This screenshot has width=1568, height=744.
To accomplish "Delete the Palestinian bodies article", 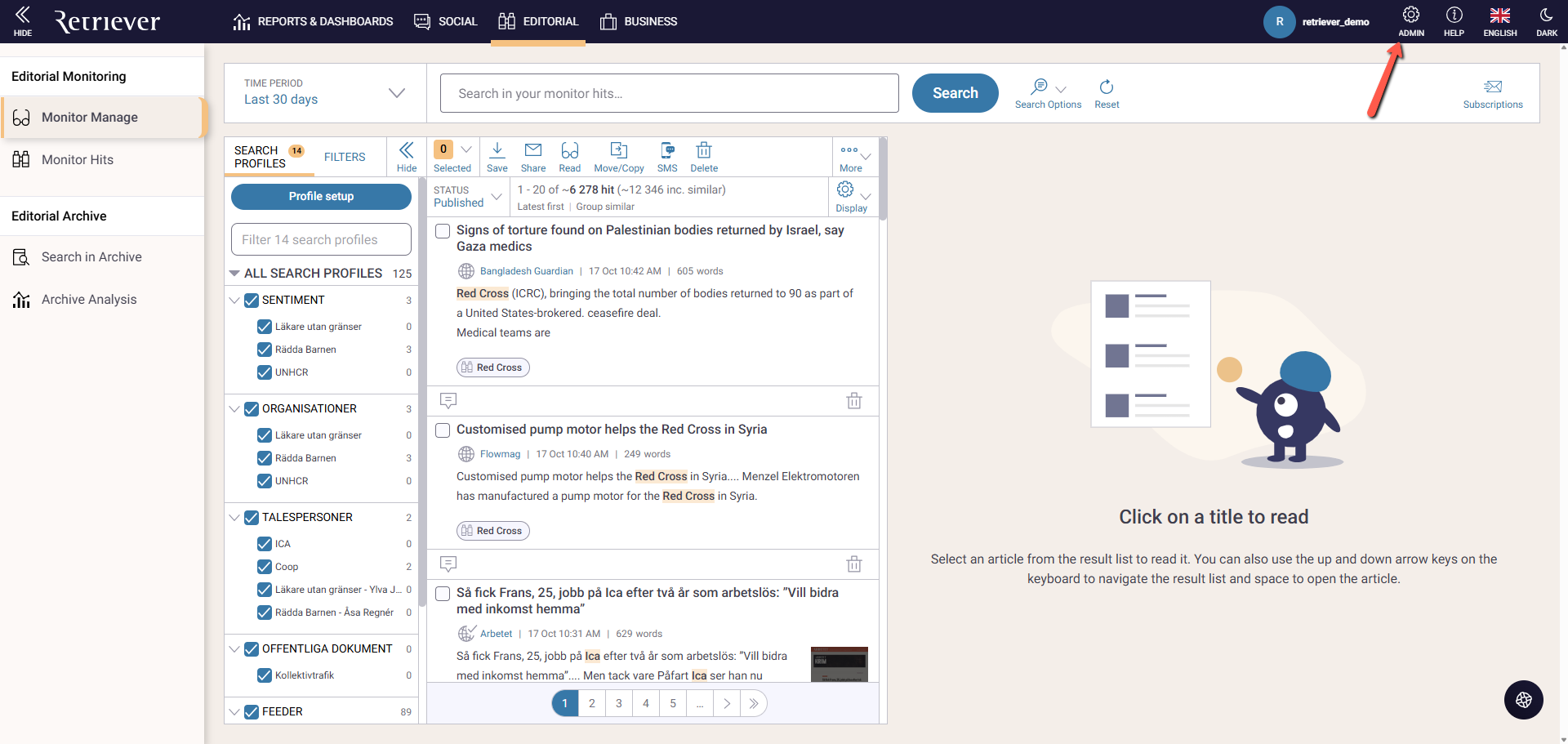I will click(854, 400).
